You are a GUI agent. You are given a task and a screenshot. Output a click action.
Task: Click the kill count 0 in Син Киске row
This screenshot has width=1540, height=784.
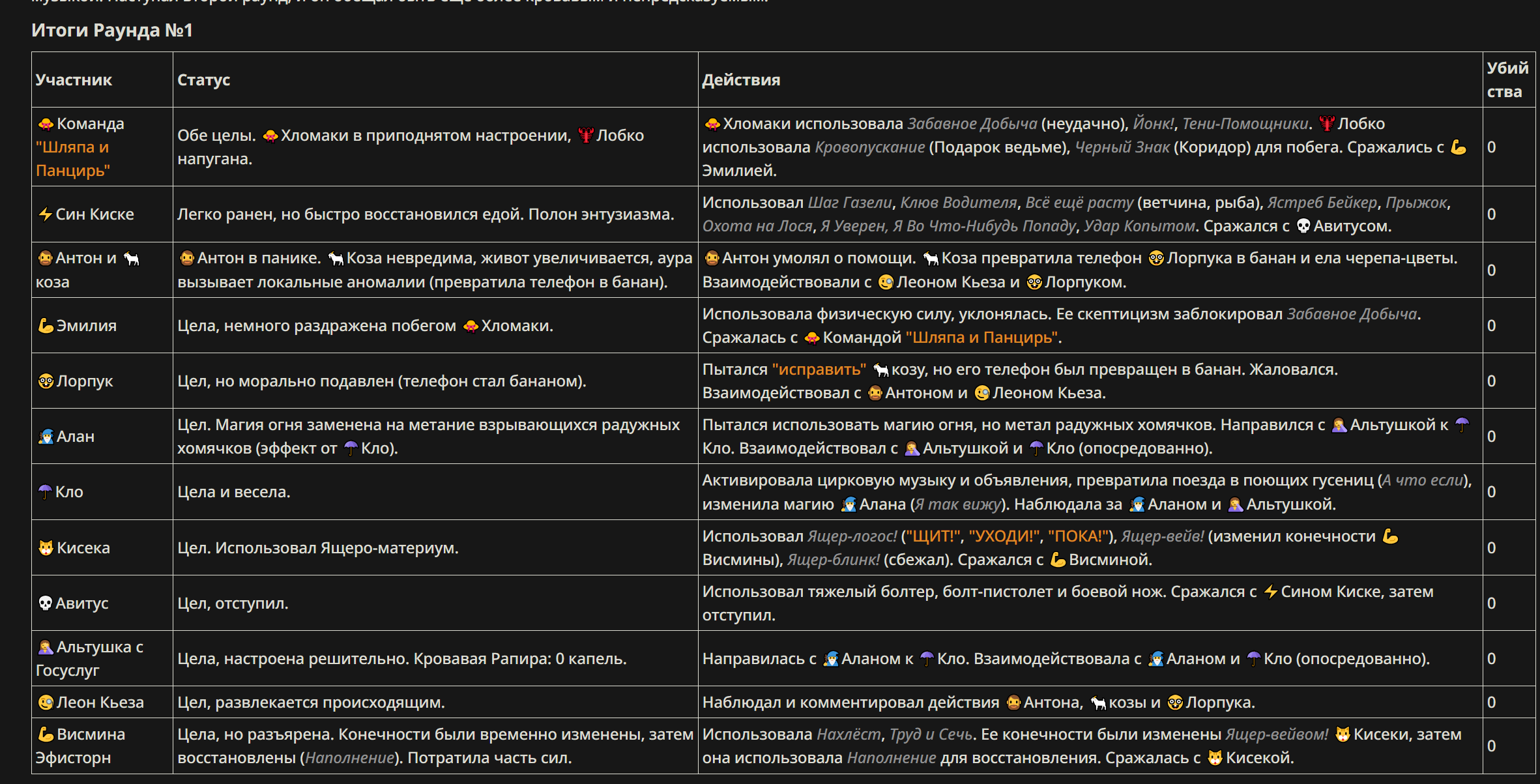pos(1491,214)
